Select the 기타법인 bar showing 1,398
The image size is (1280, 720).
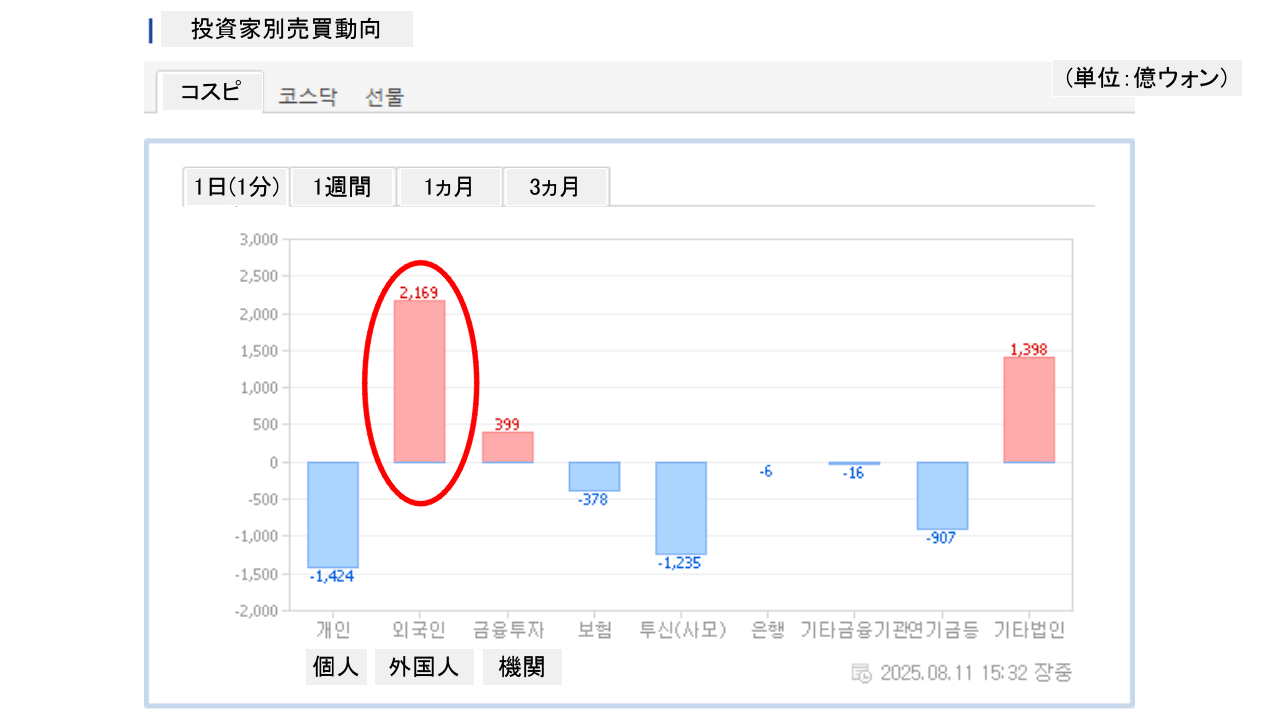[x=1029, y=410]
